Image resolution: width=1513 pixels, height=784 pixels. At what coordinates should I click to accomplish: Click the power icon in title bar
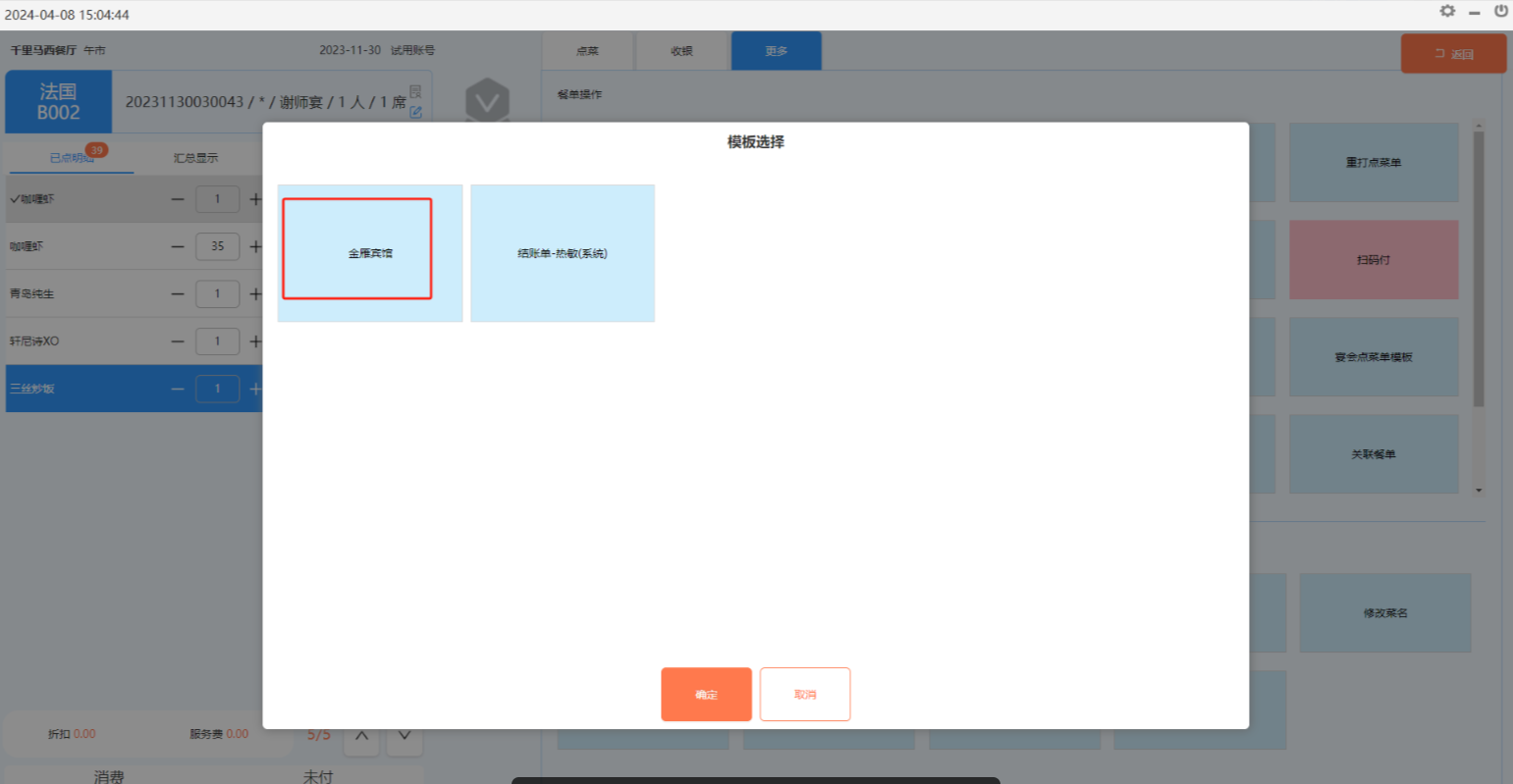point(1500,12)
